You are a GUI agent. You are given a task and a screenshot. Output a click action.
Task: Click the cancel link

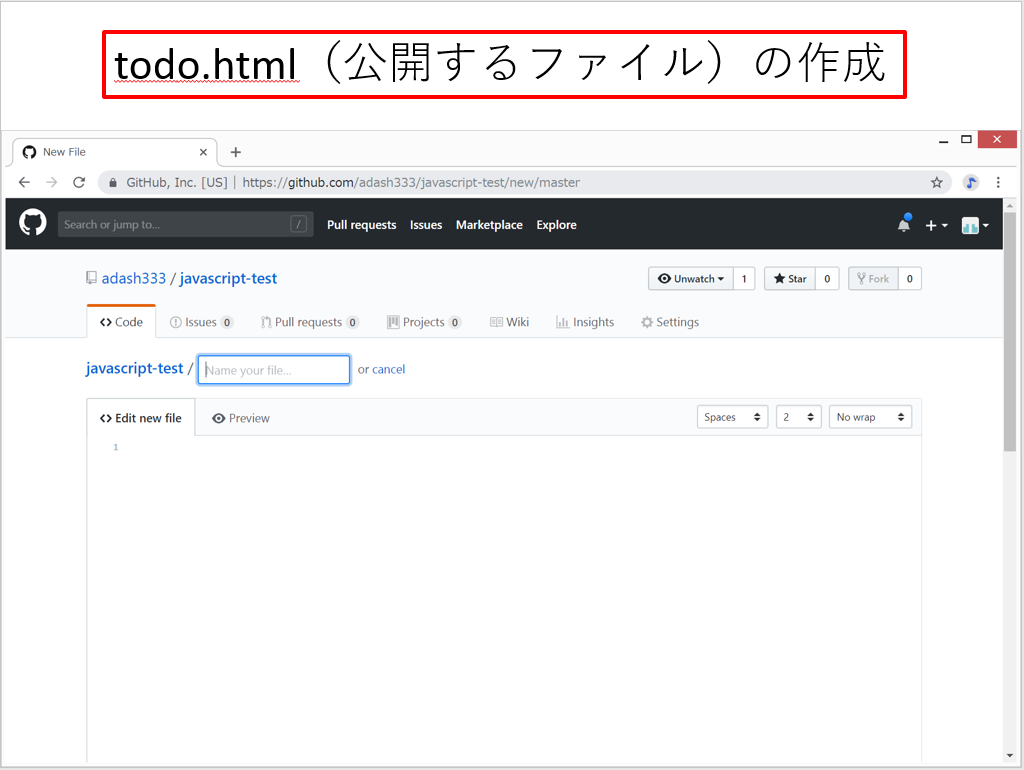(388, 370)
